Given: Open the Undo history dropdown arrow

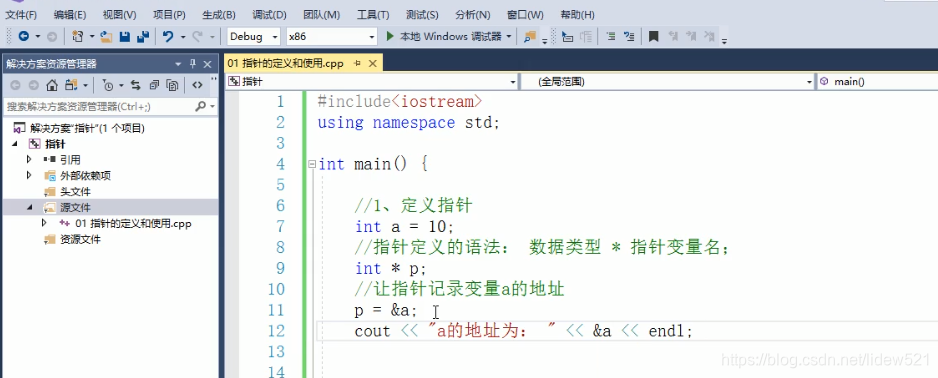Looking at the screenshot, I should pos(182,36).
